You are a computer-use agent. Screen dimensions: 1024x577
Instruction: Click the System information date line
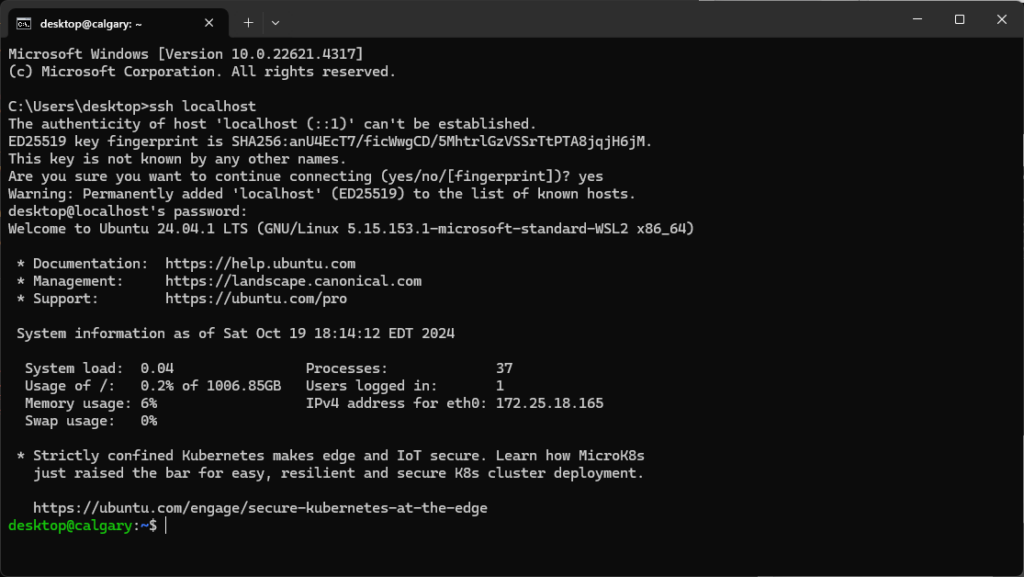(x=235, y=334)
